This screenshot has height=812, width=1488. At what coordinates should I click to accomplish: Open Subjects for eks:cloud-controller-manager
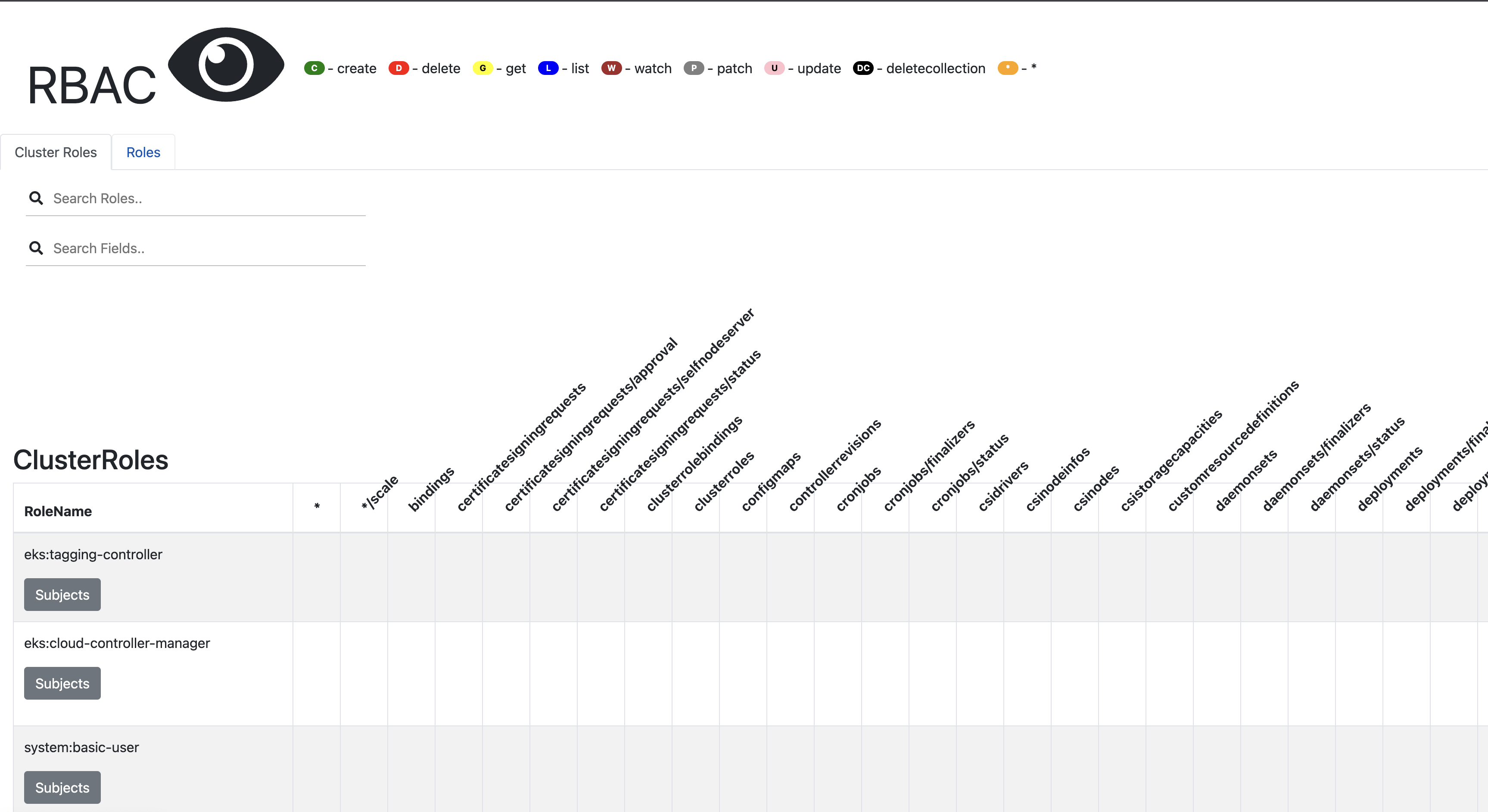[x=62, y=683]
